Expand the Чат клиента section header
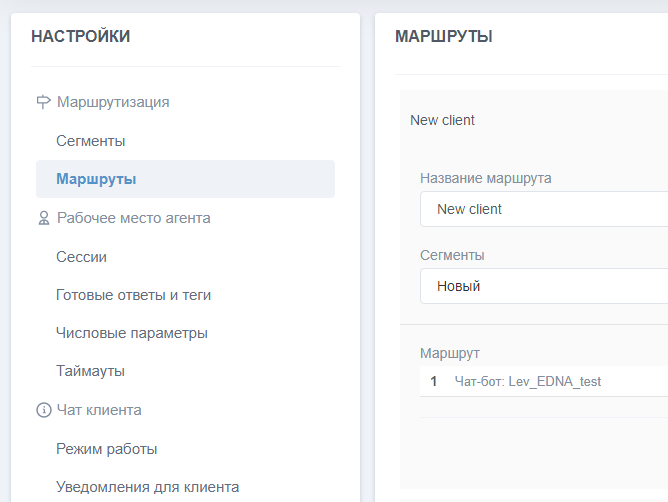The height and width of the screenshot is (502, 668). click(x=99, y=410)
